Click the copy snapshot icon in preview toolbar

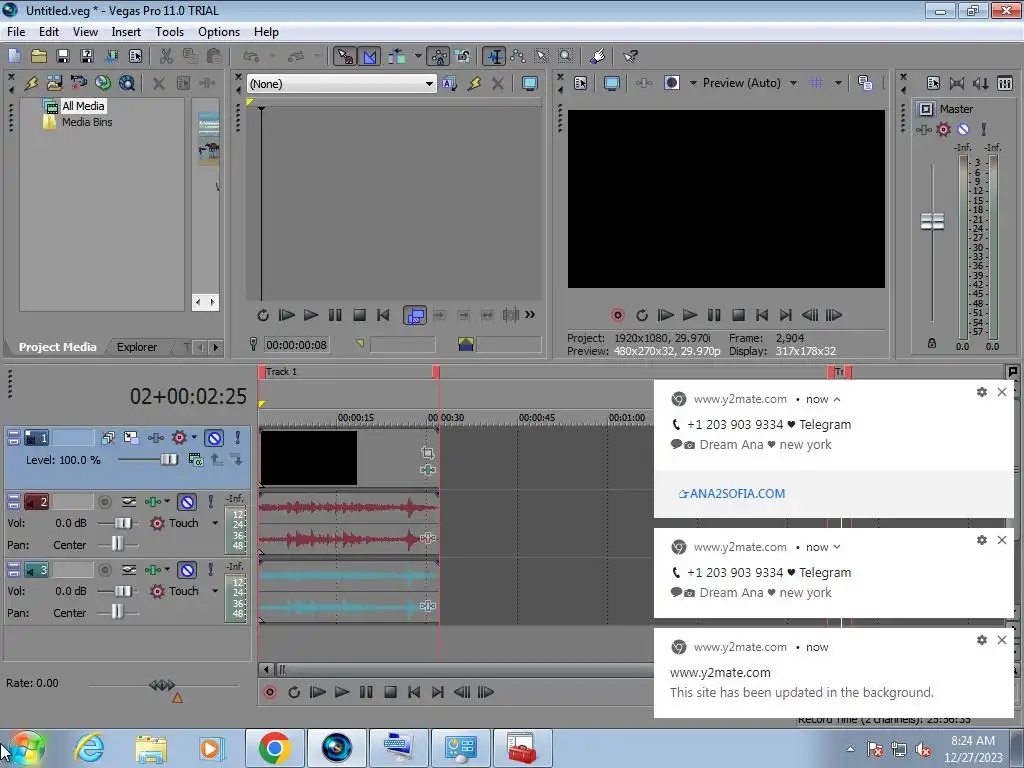[865, 83]
